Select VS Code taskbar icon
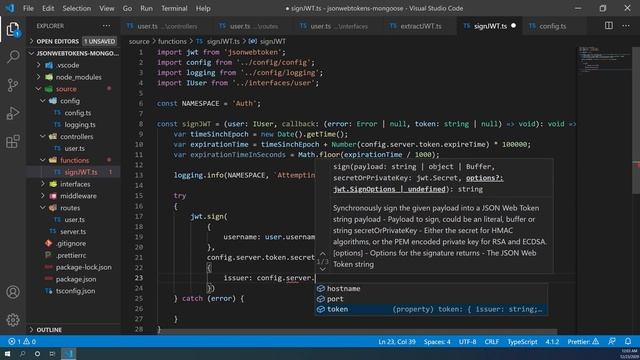The image size is (640, 360). [x=69, y=353]
